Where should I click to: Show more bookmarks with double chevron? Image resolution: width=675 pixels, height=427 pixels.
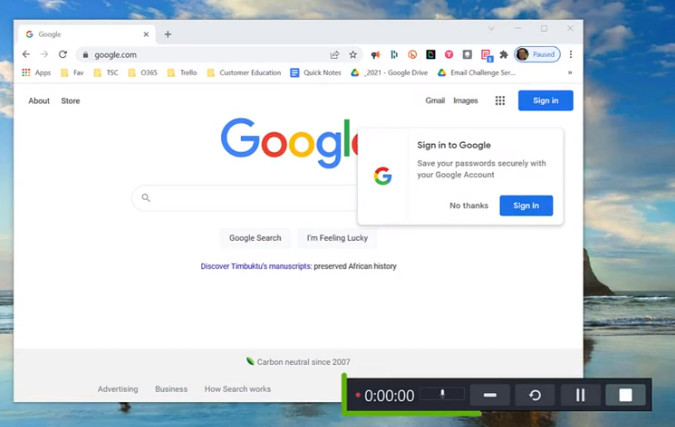[570, 73]
